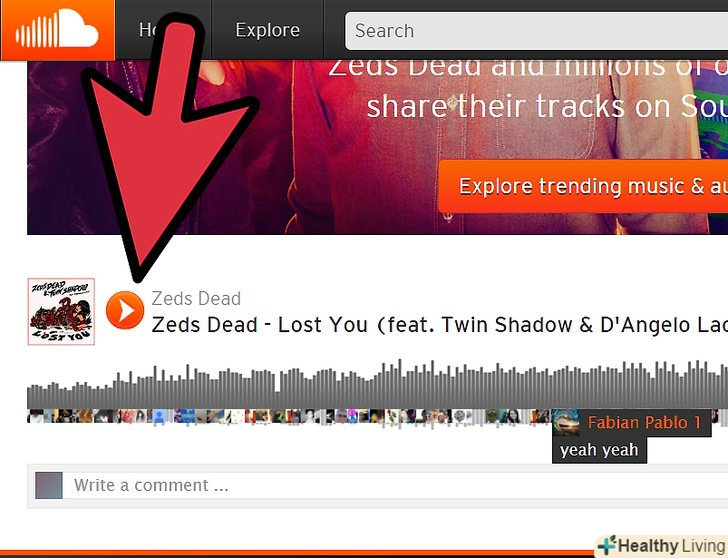
Task: Click the user avatar beside comment box
Action: (49, 486)
